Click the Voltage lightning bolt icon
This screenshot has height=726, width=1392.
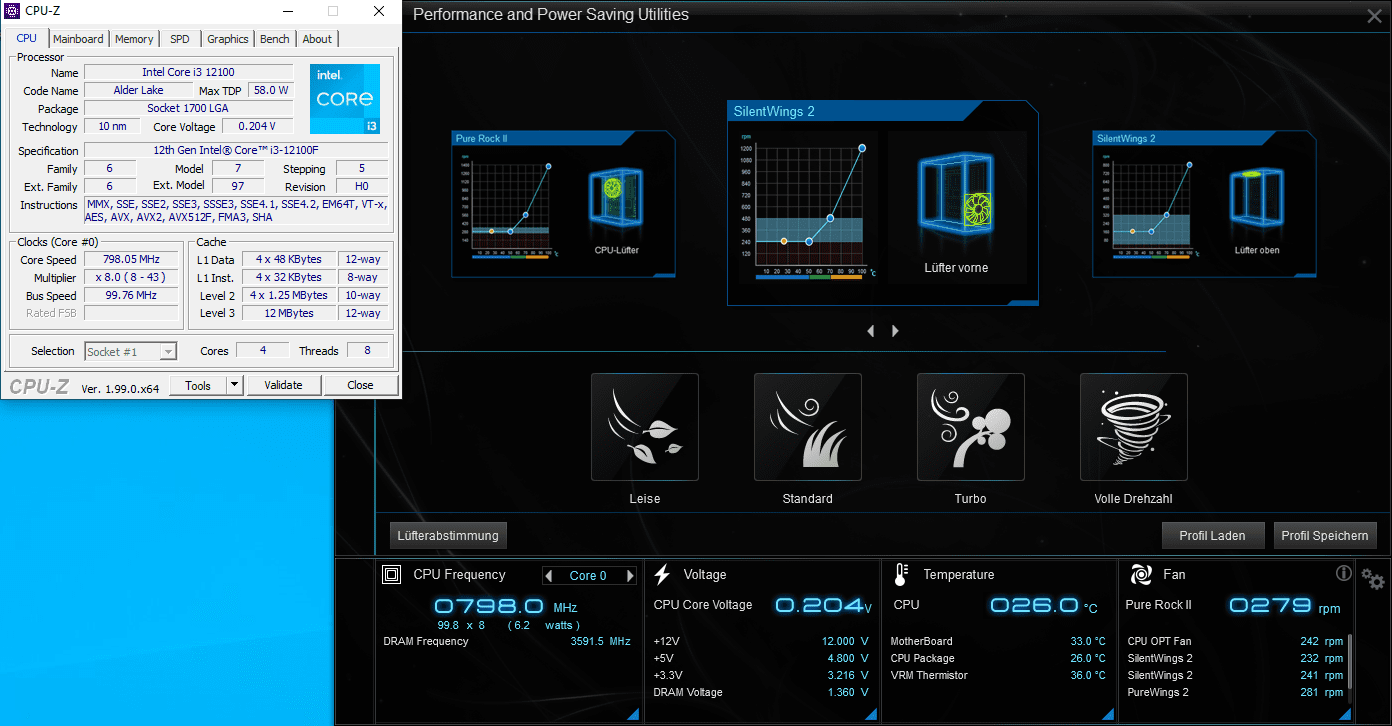pos(662,575)
